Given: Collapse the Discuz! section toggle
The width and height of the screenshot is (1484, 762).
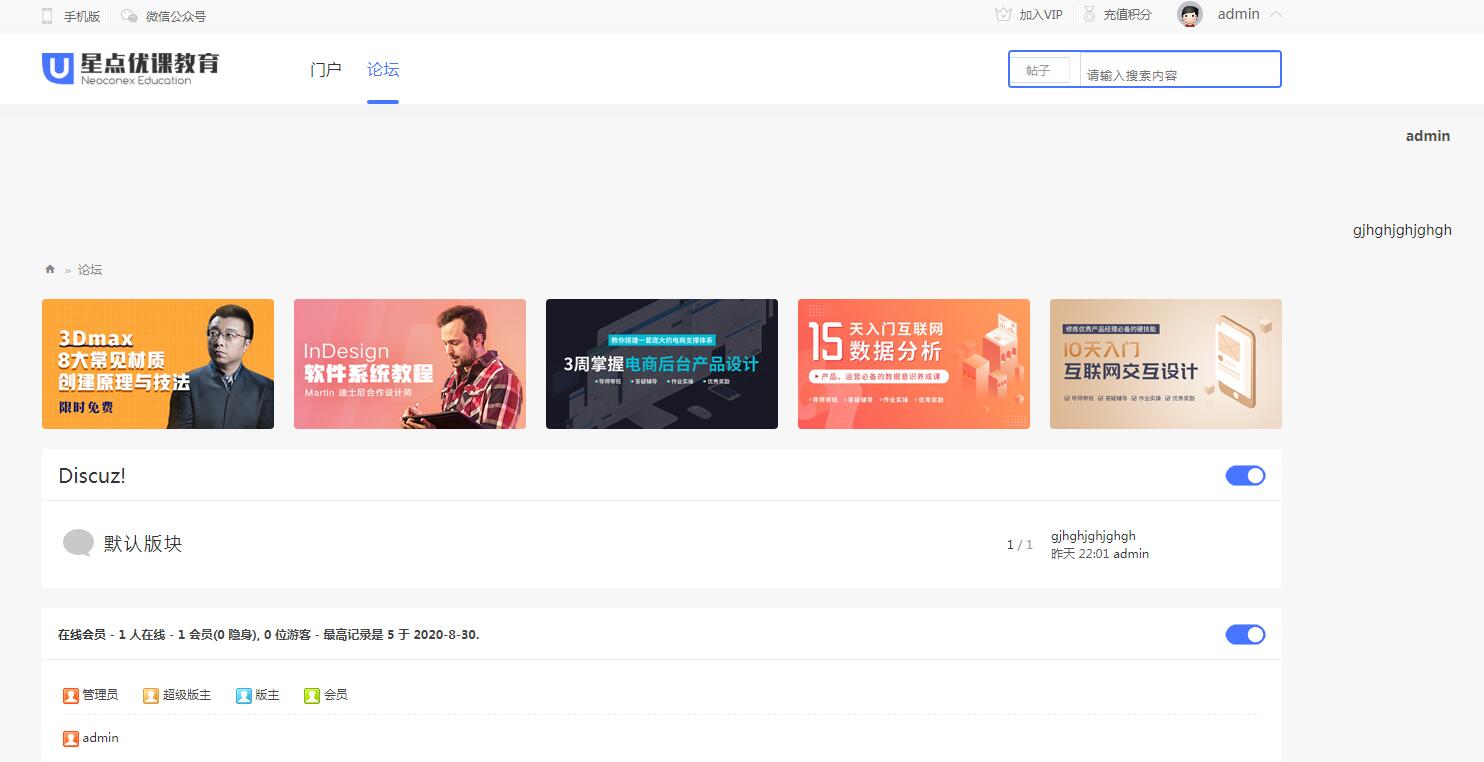Looking at the screenshot, I should (1245, 476).
